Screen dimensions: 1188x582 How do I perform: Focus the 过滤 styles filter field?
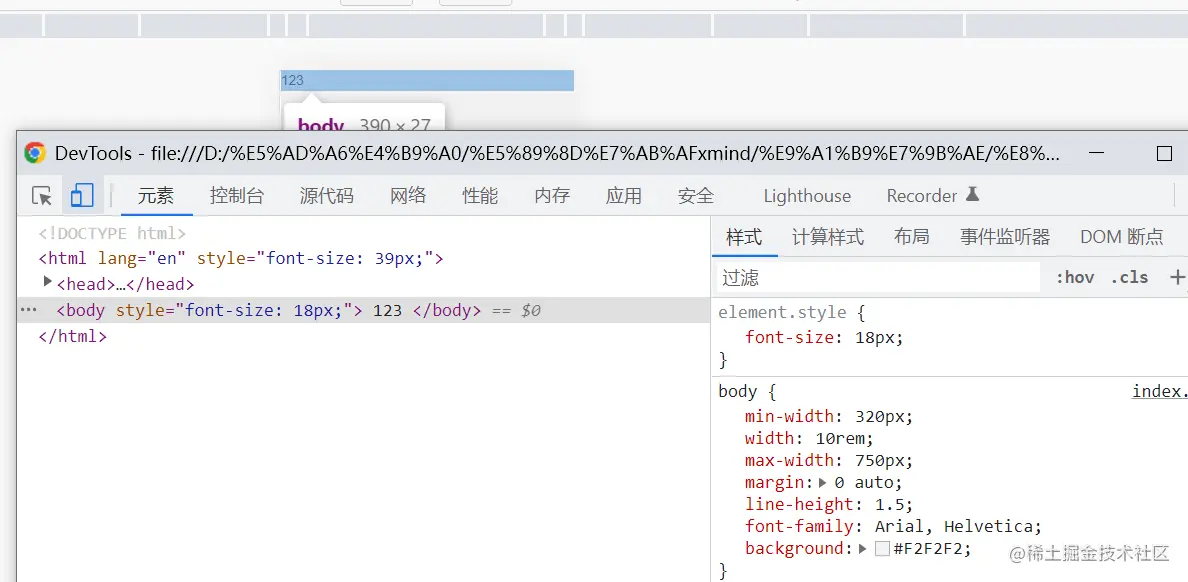click(x=878, y=277)
